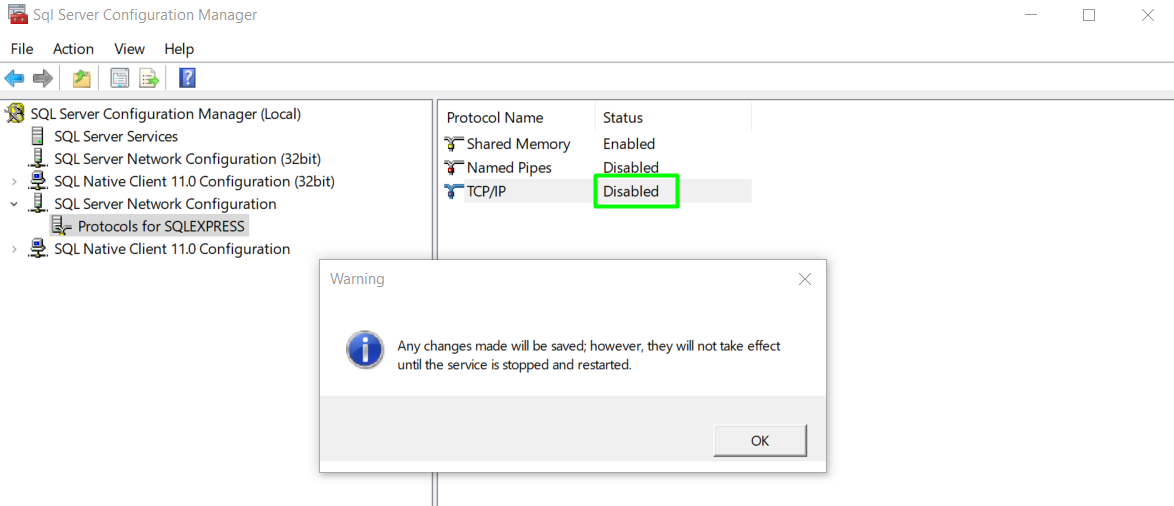Screen dimensions: 1174x506
Task: Click the Up one level folder icon
Action: point(81,77)
